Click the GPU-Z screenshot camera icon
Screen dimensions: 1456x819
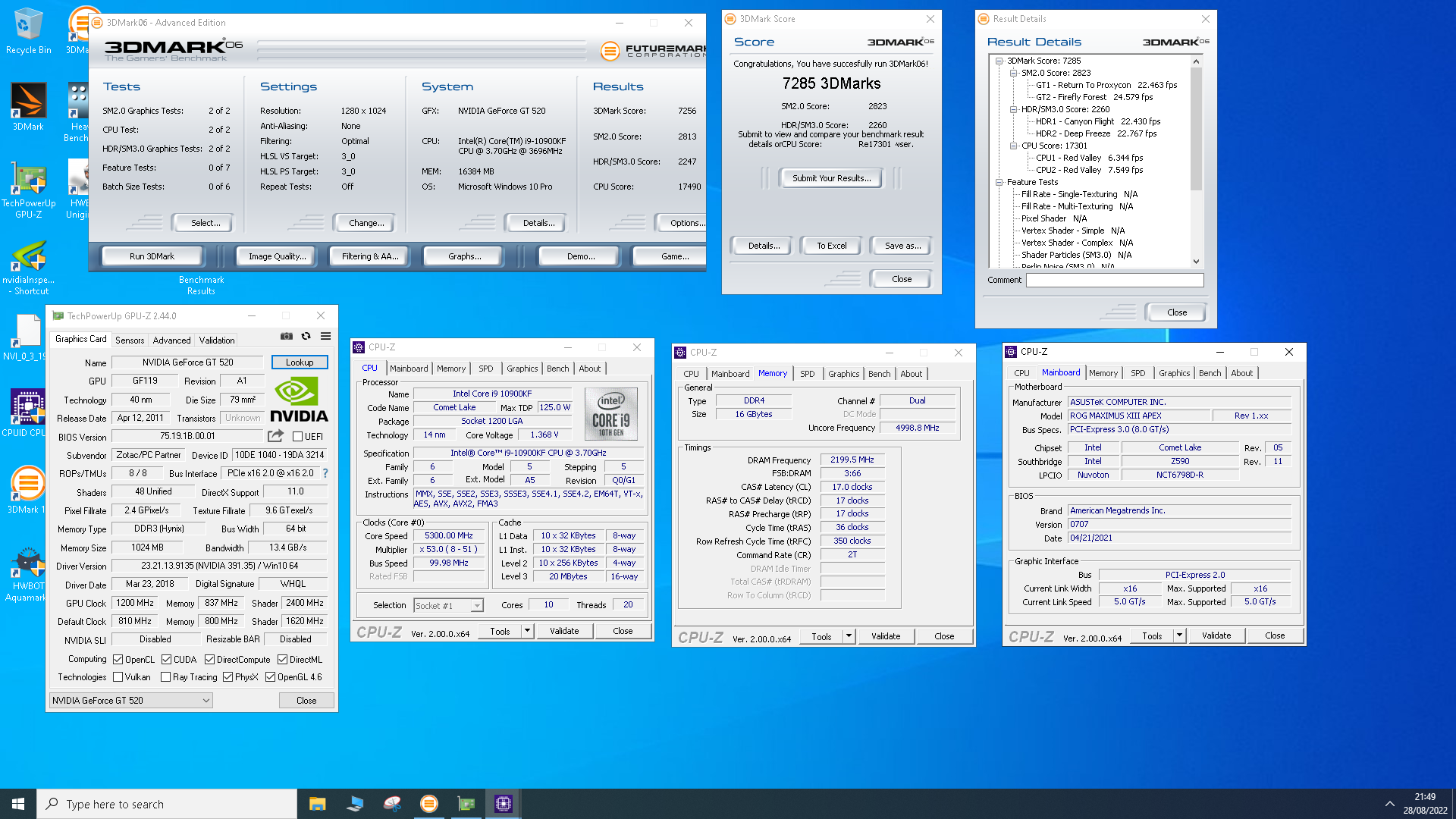(287, 336)
